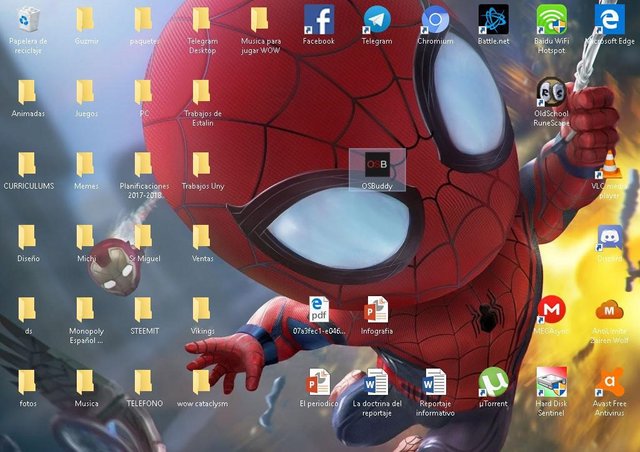Select the MEGAsync icon

[551, 310]
